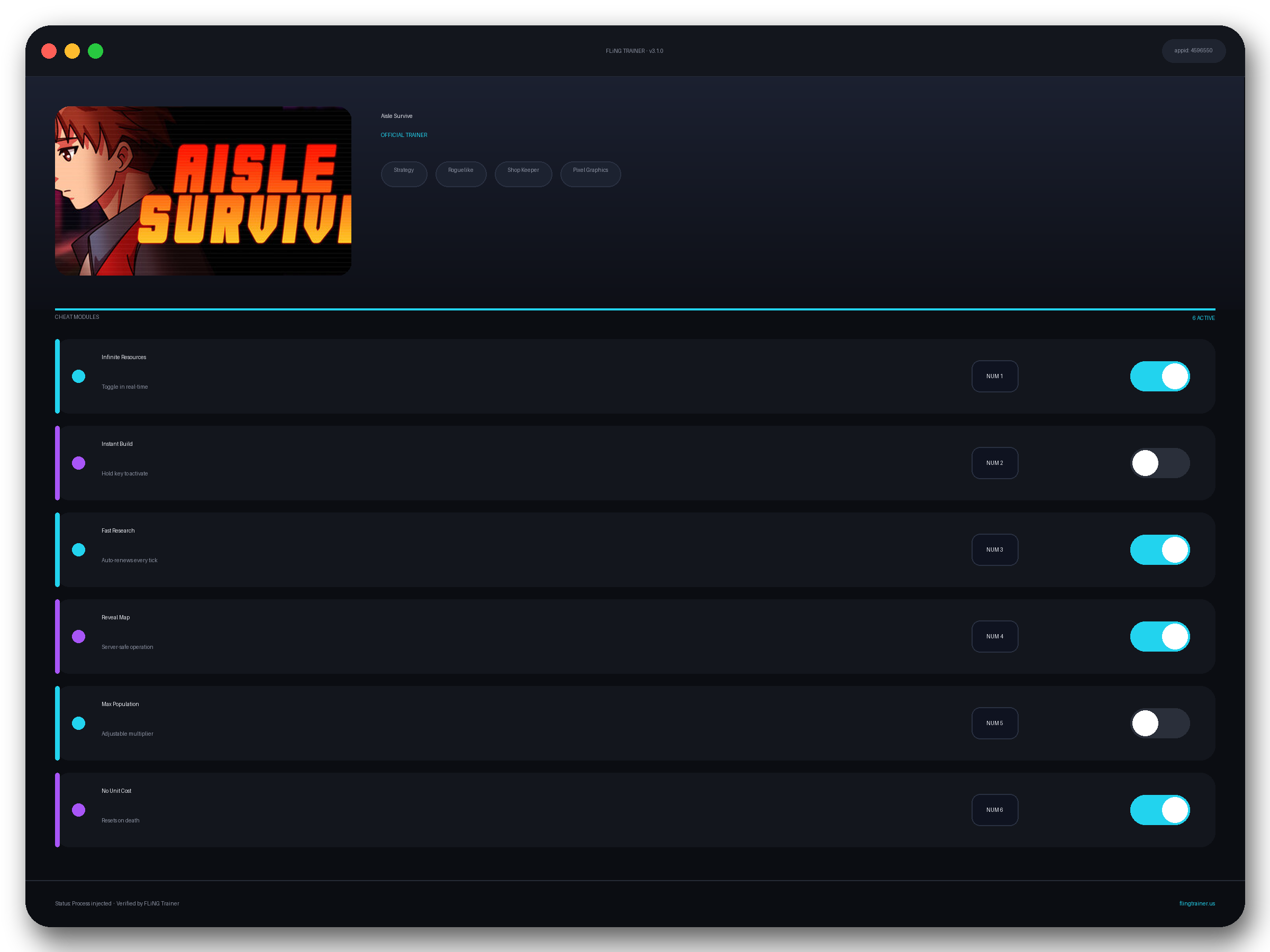Image resolution: width=1270 pixels, height=952 pixels.
Task: Click the Instant Build module name
Action: (116, 444)
